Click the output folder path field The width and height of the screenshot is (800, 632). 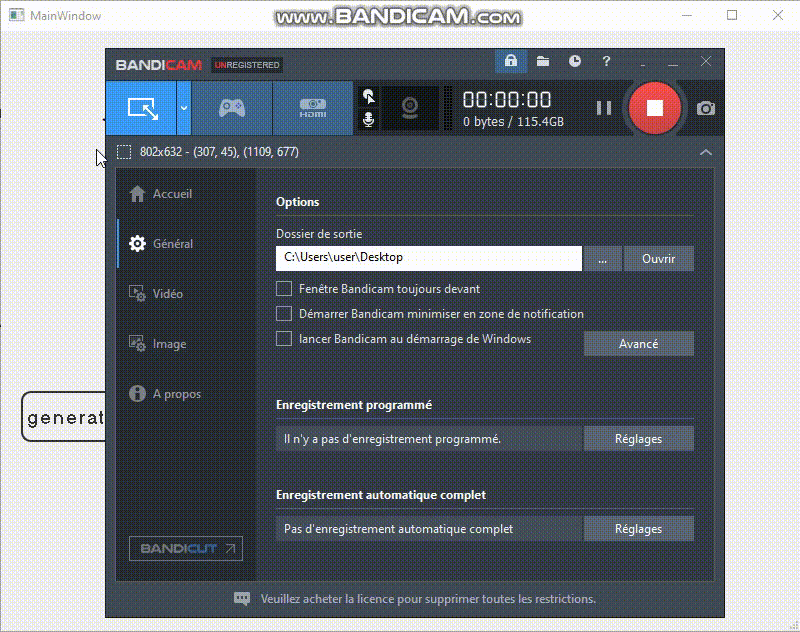click(x=429, y=258)
